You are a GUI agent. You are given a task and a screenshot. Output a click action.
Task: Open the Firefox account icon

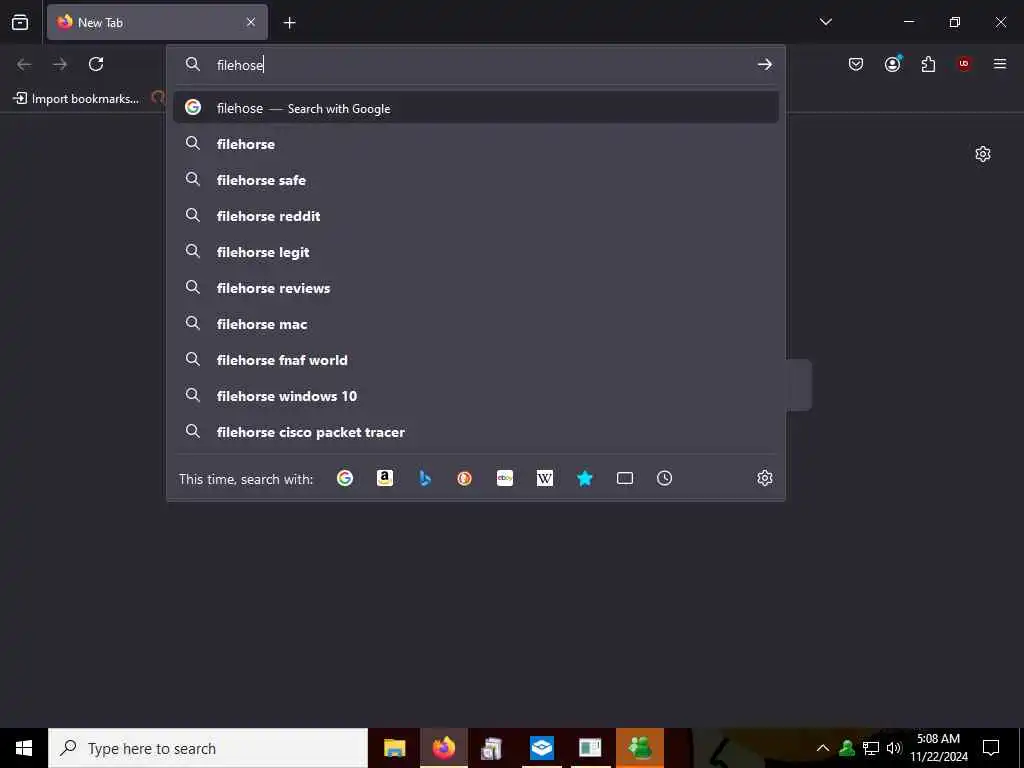893,63
